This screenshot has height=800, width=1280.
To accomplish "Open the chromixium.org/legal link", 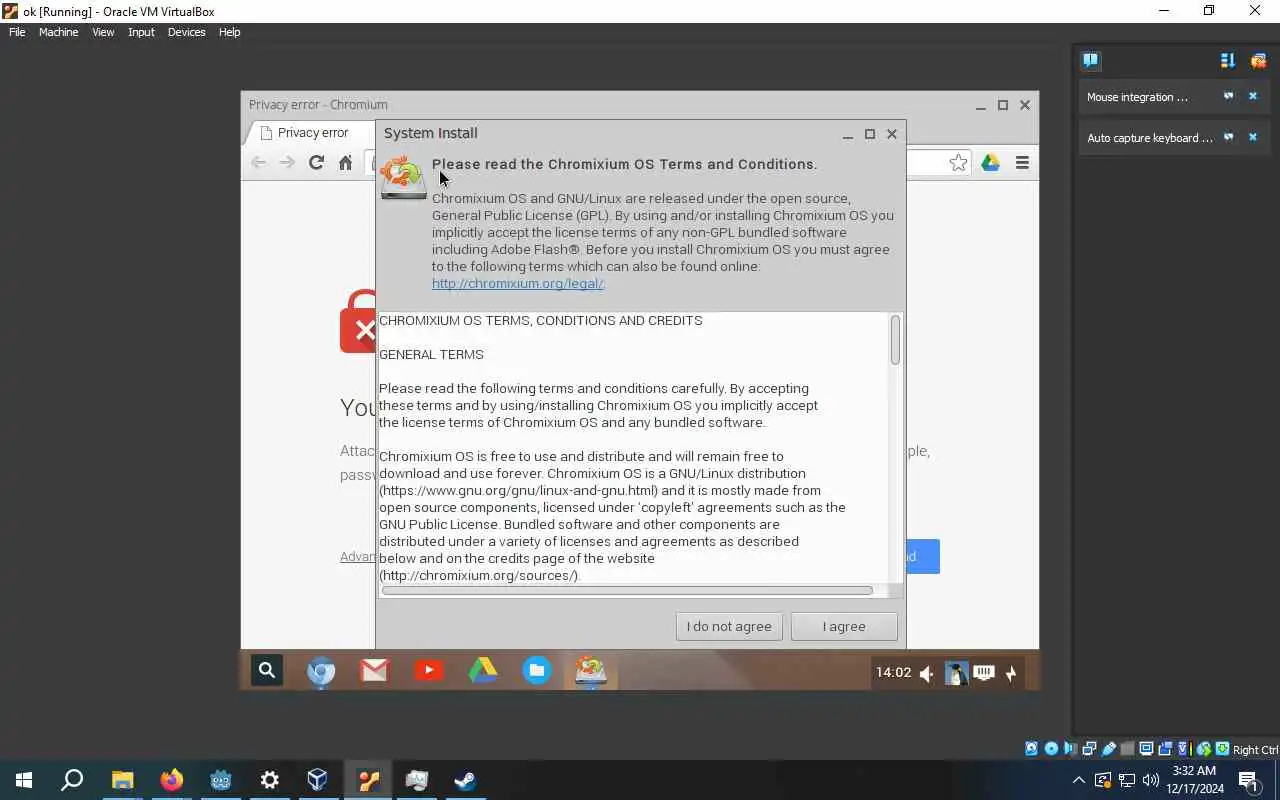I will pyautogui.click(x=517, y=283).
